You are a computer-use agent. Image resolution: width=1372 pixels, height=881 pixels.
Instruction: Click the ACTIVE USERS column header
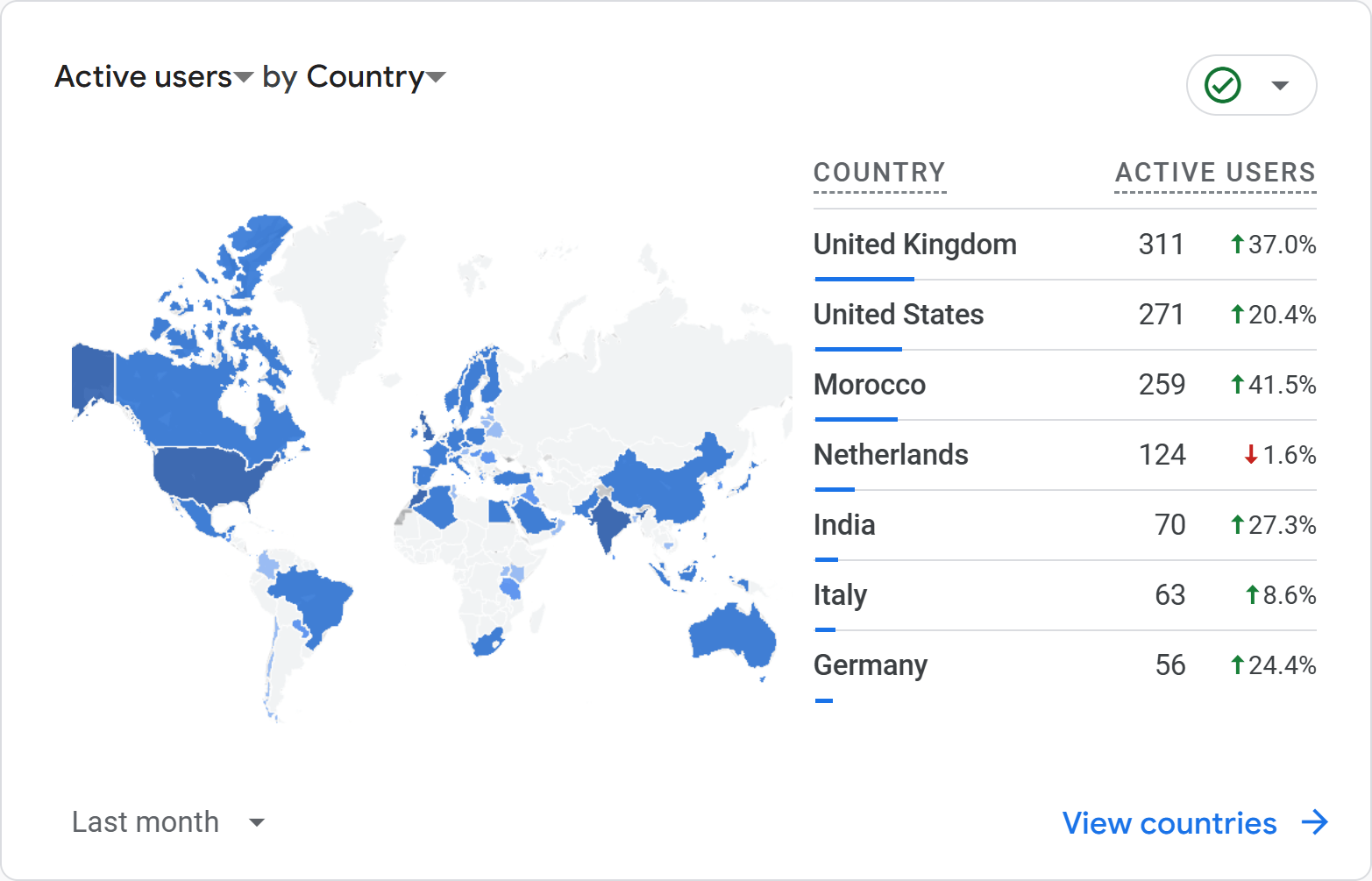pos(1214,173)
